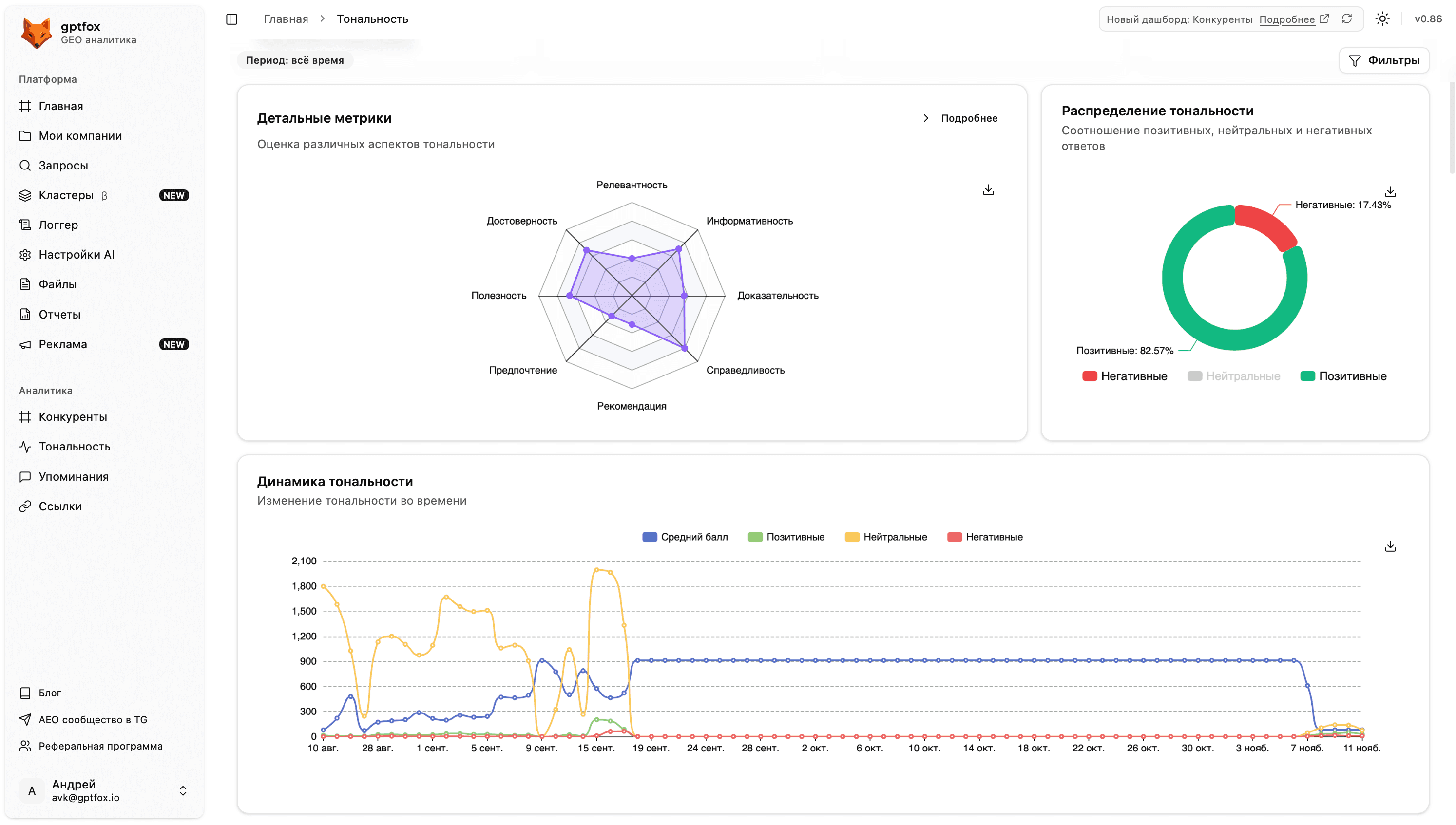The height and width of the screenshot is (825, 1456).
Task: Download the radar chart via download icon
Action: tap(988, 189)
